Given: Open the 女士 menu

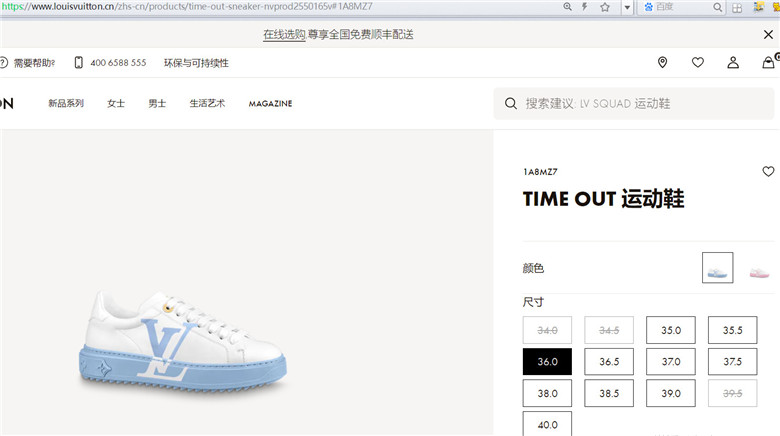Looking at the screenshot, I should [x=116, y=103].
